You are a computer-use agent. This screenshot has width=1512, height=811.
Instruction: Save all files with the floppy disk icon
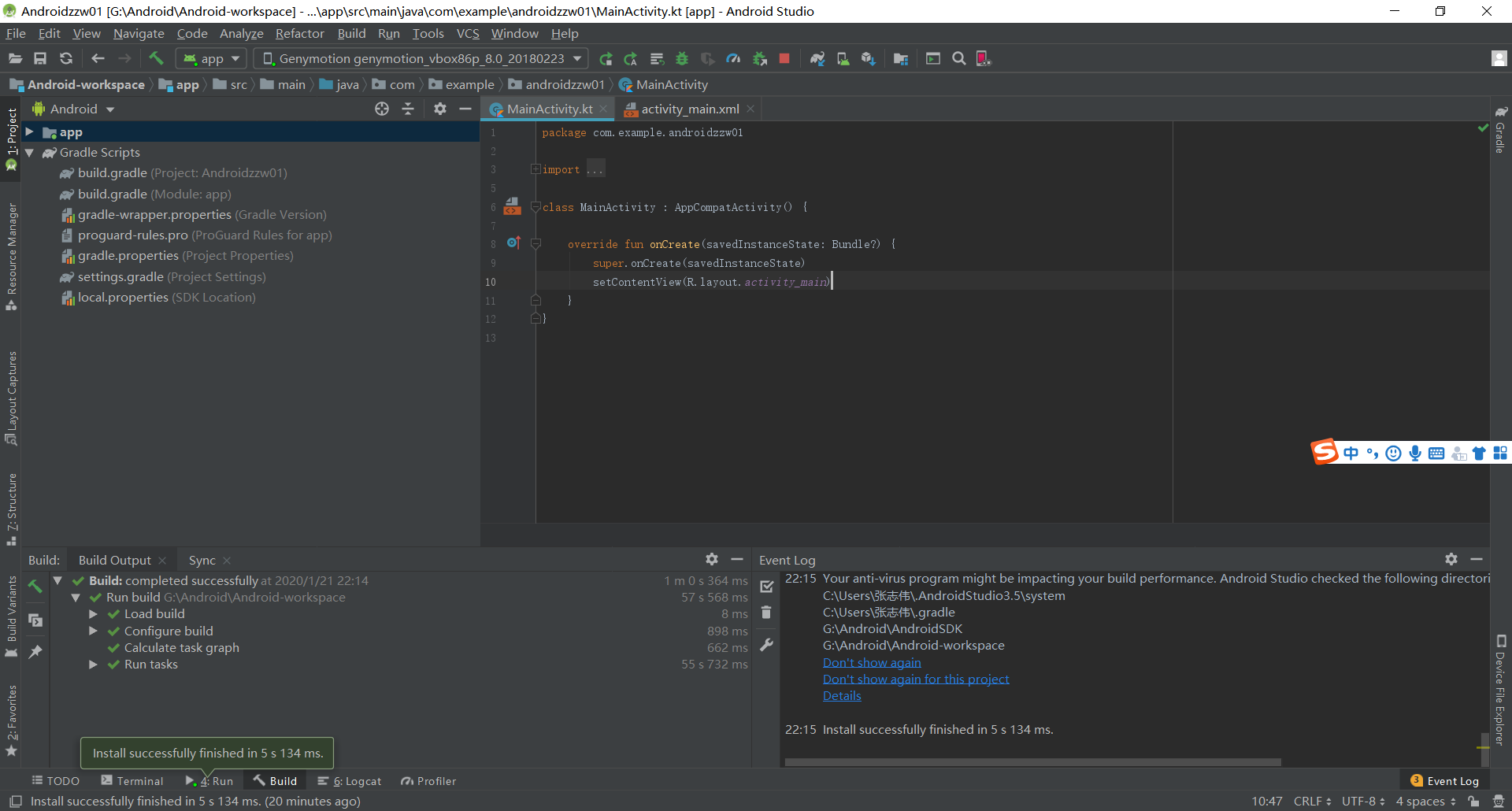(40, 58)
